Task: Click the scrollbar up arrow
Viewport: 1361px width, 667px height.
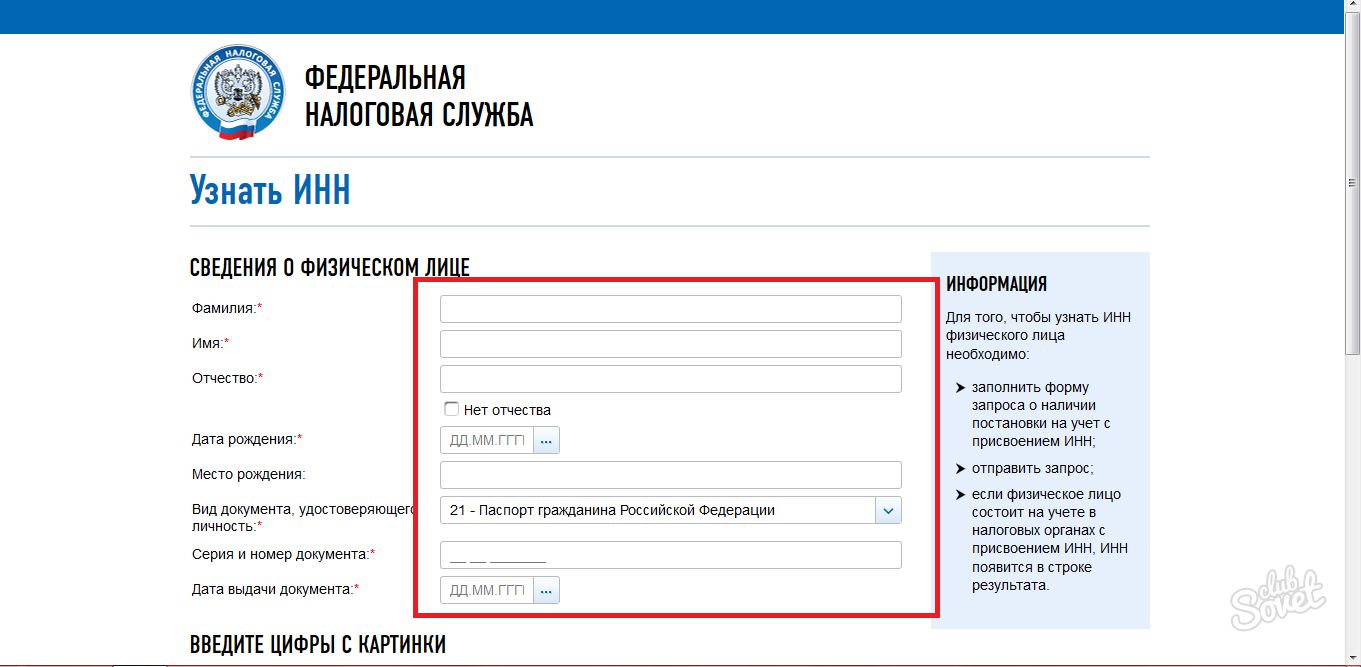Action: pos(1353,7)
